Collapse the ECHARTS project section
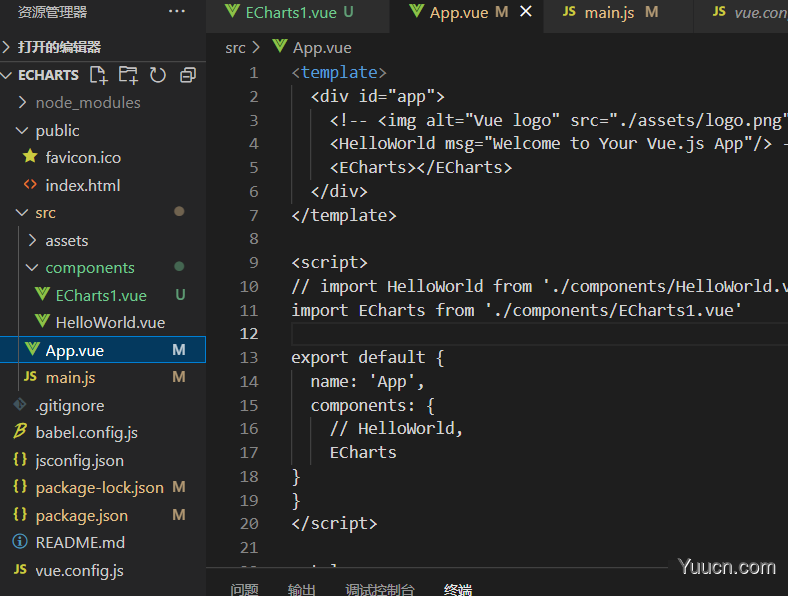This screenshot has height=596, width=788. (x=7, y=75)
